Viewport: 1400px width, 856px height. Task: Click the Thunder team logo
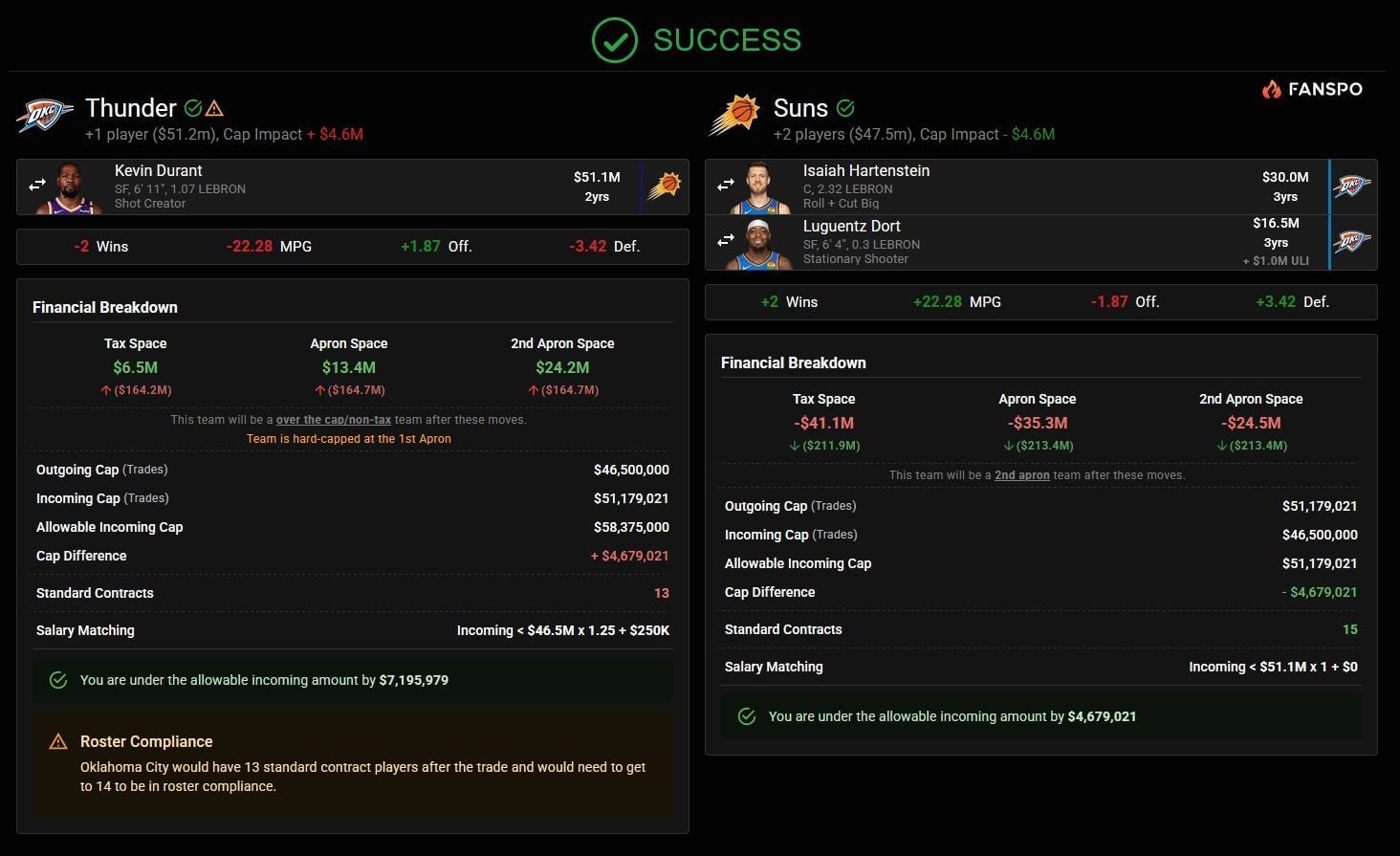point(45,117)
